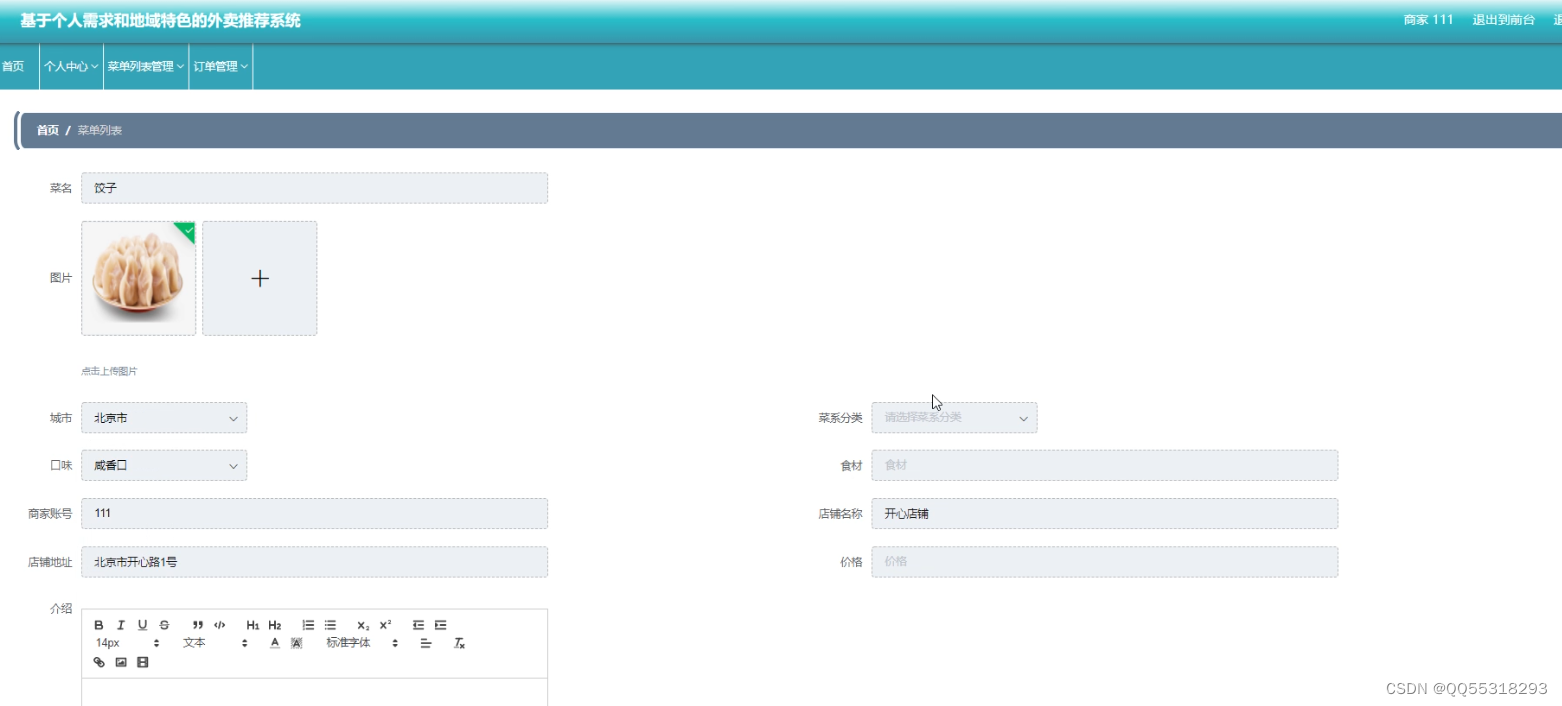Expand the 订单管理 menu

point(221,66)
